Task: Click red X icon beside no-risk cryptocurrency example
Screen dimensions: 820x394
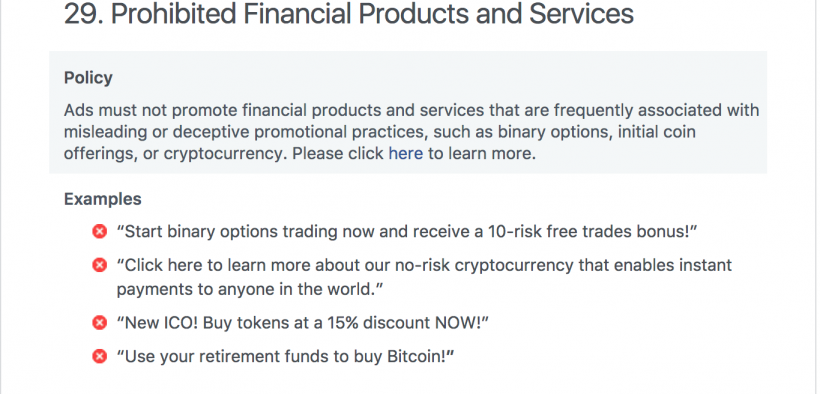Action: (x=99, y=265)
